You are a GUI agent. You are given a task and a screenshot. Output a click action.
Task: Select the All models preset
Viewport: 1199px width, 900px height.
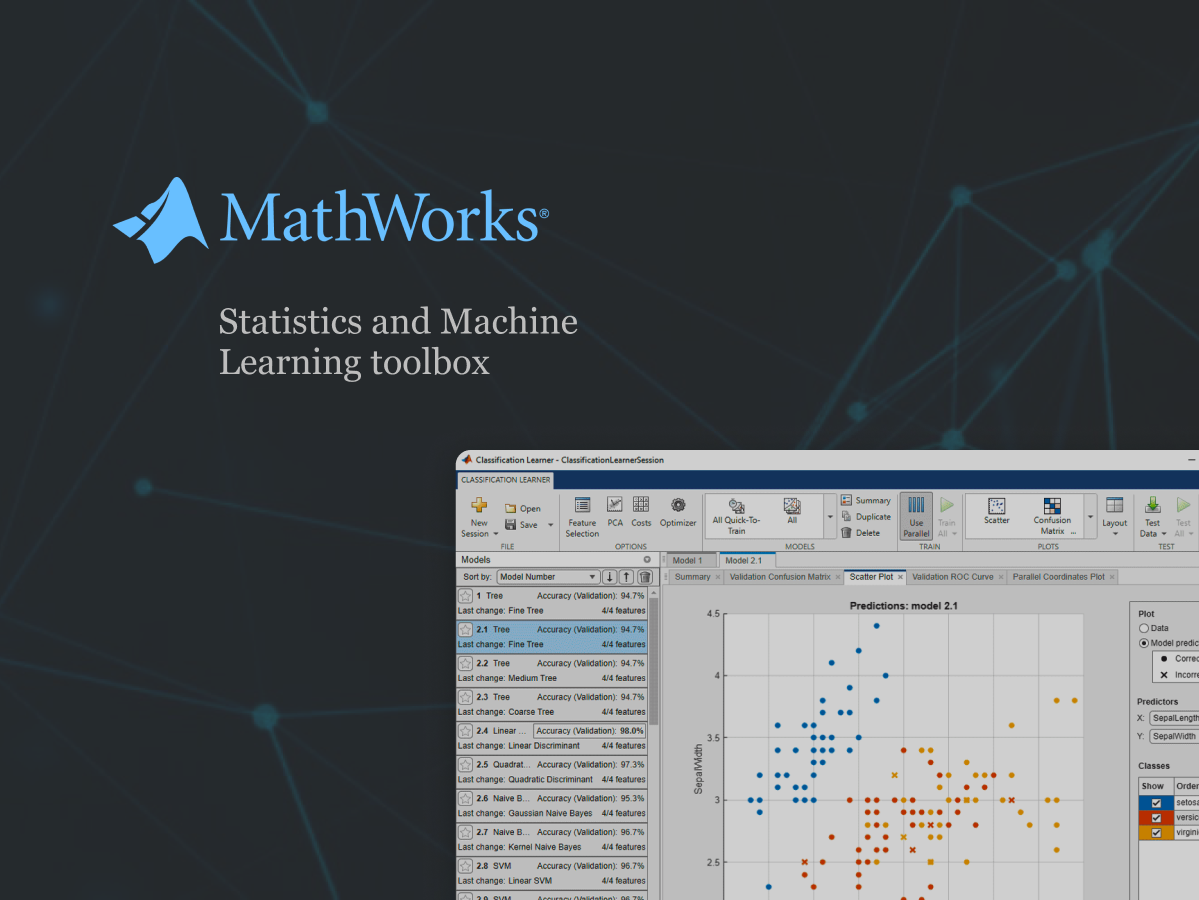click(792, 511)
